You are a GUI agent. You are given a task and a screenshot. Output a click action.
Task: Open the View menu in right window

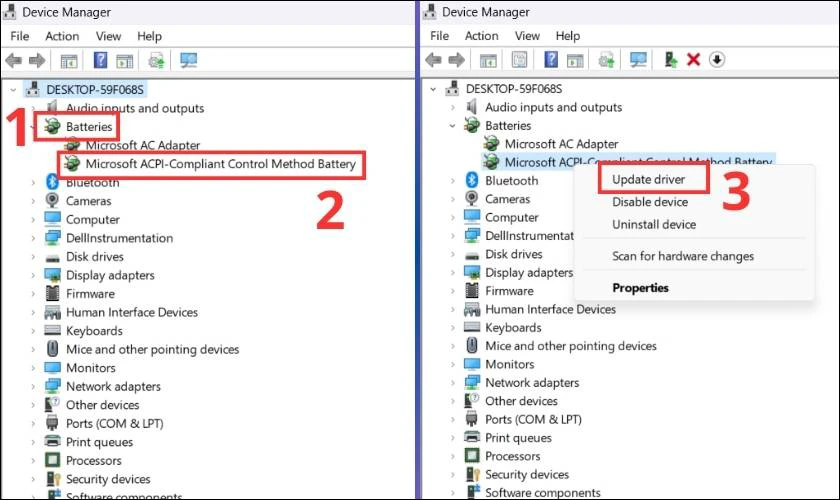coord(528,36)
